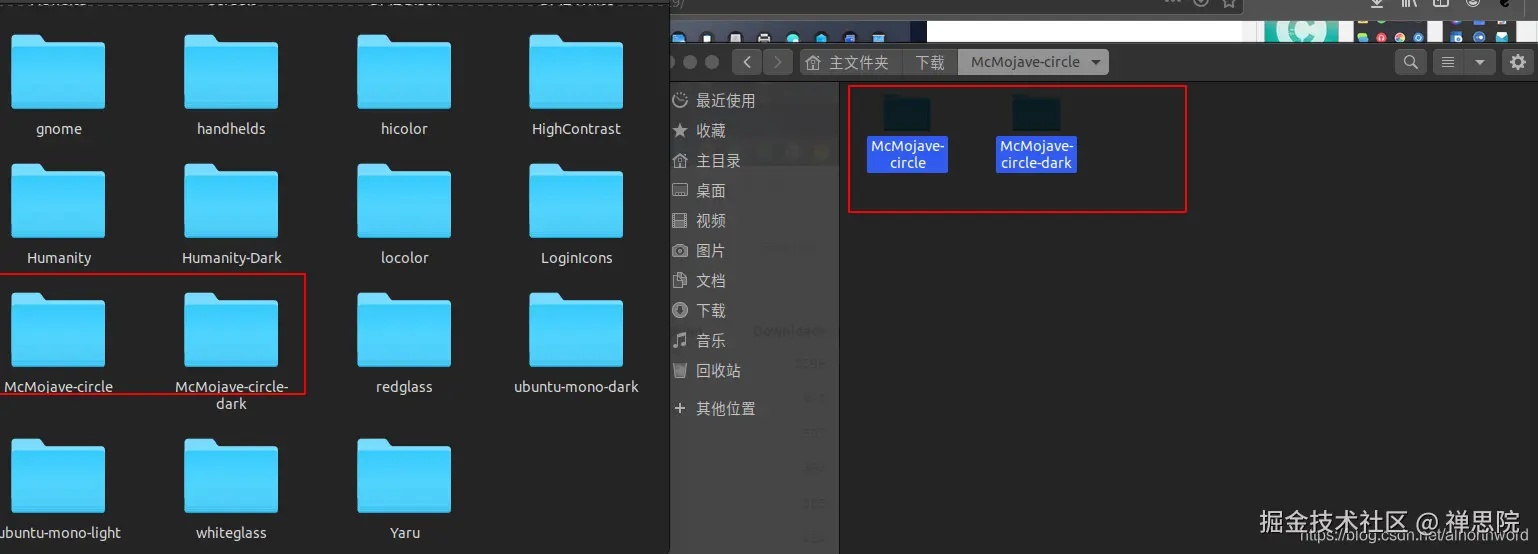This screenshot has height=554, width=1538.
Task: Go forward in the file manager
Action: pos(778,62)
